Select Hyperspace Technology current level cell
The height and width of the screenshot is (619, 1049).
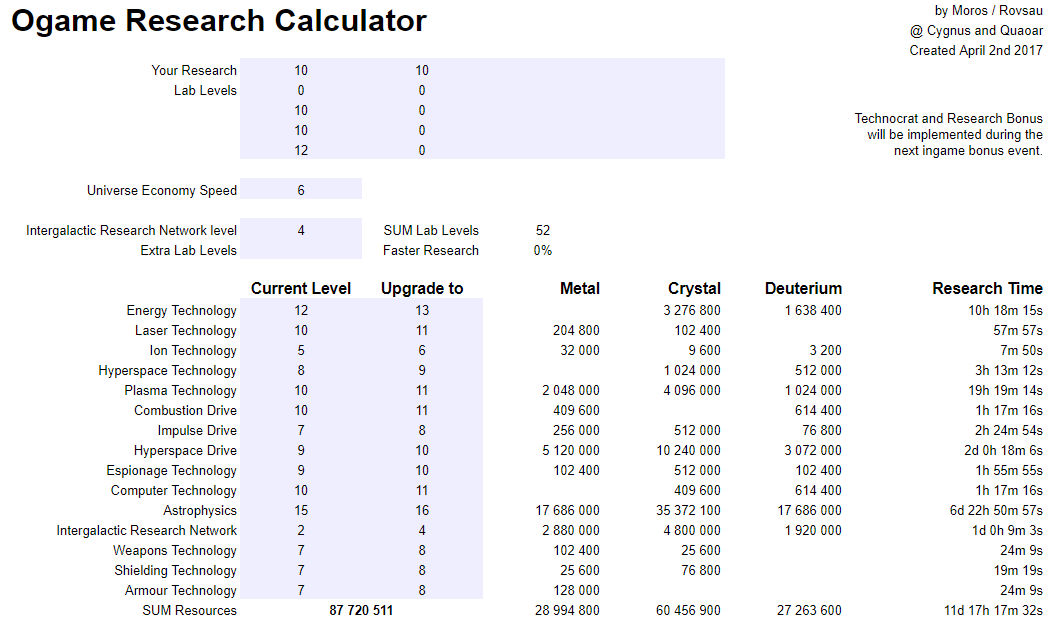pyautogui.click(x=301, y=371)
